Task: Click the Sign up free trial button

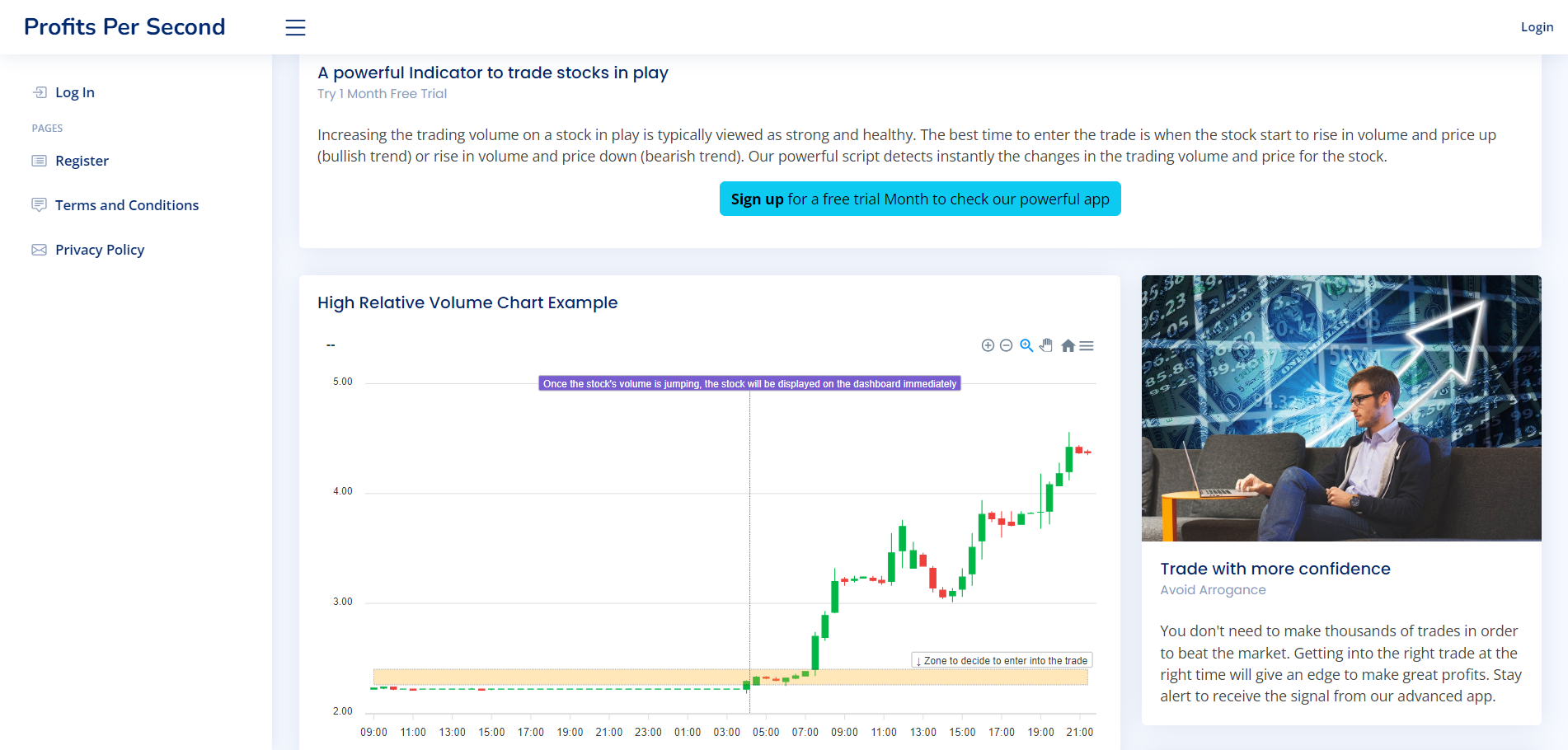Action: (919, 199)
